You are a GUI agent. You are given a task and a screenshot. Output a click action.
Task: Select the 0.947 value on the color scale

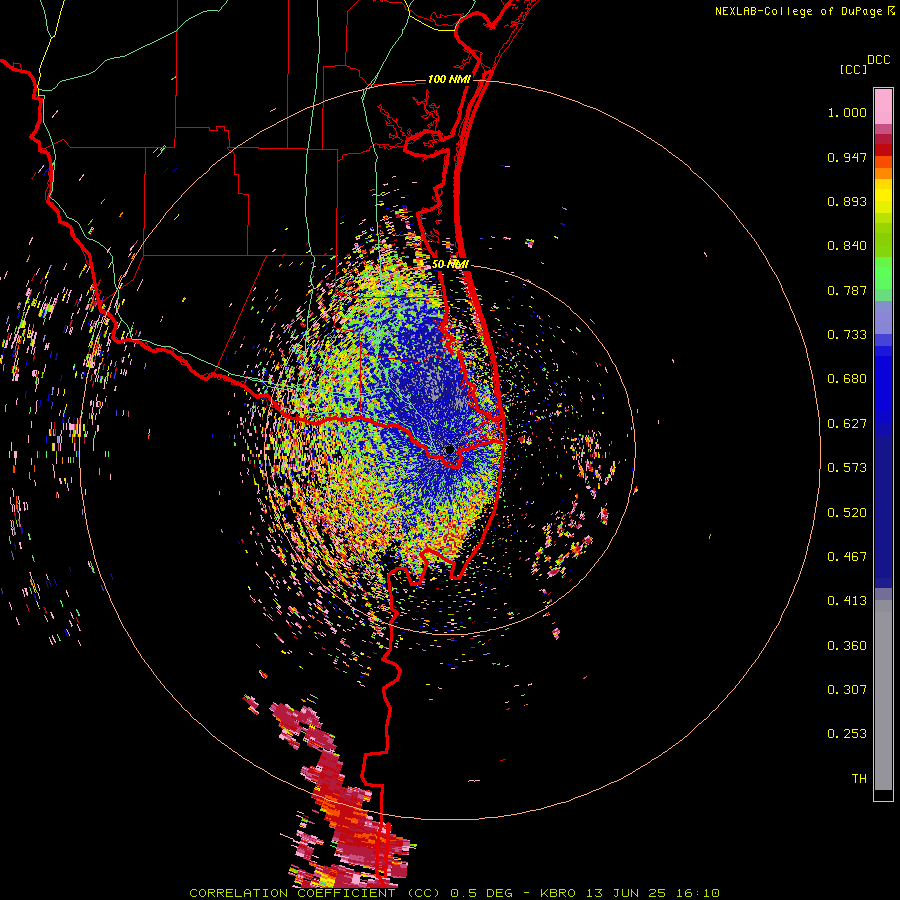click(x=847, y=157)
